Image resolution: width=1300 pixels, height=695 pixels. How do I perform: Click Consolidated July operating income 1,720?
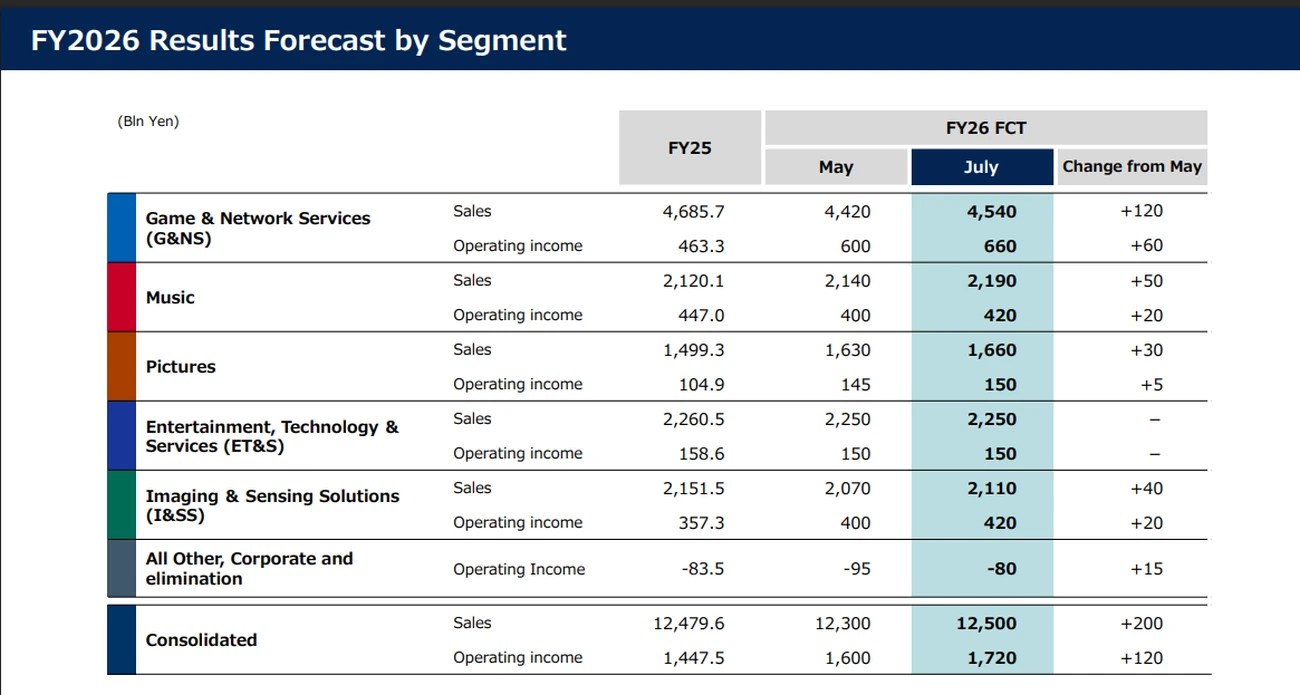click(x=992, y=658)
